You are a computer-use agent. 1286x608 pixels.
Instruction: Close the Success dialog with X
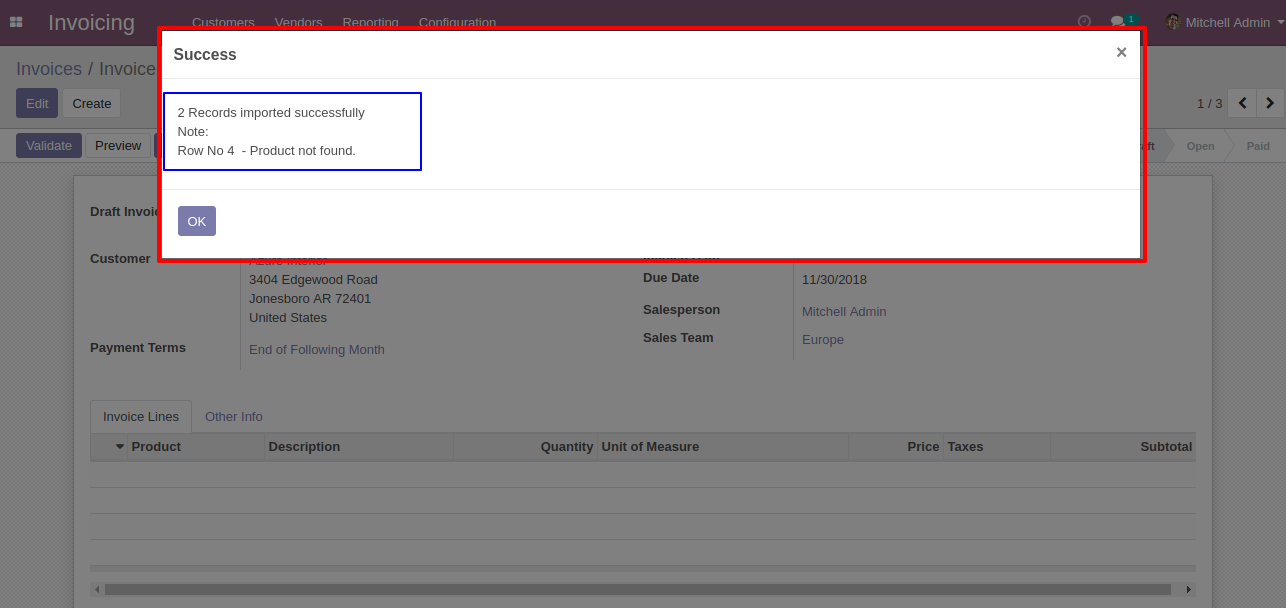(x=1121, y=53)
